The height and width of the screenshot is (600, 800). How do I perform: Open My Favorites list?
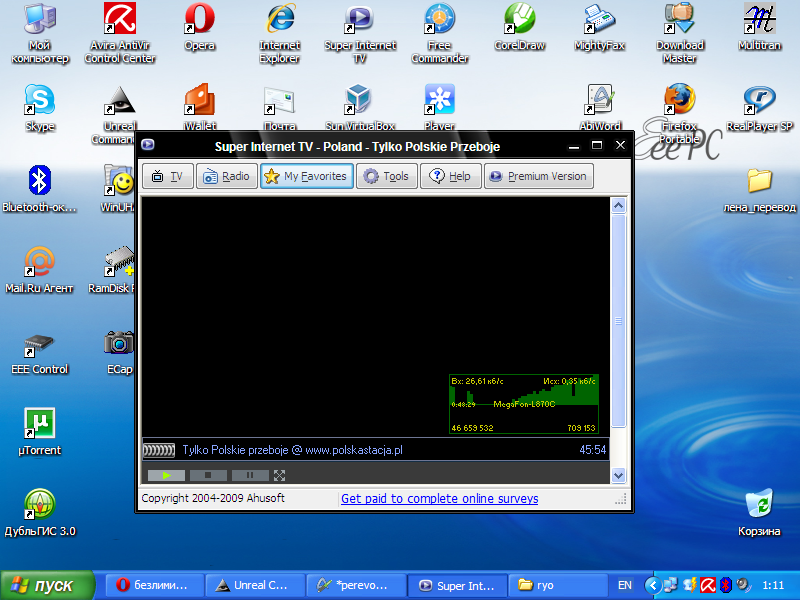(x=306, y=177)
